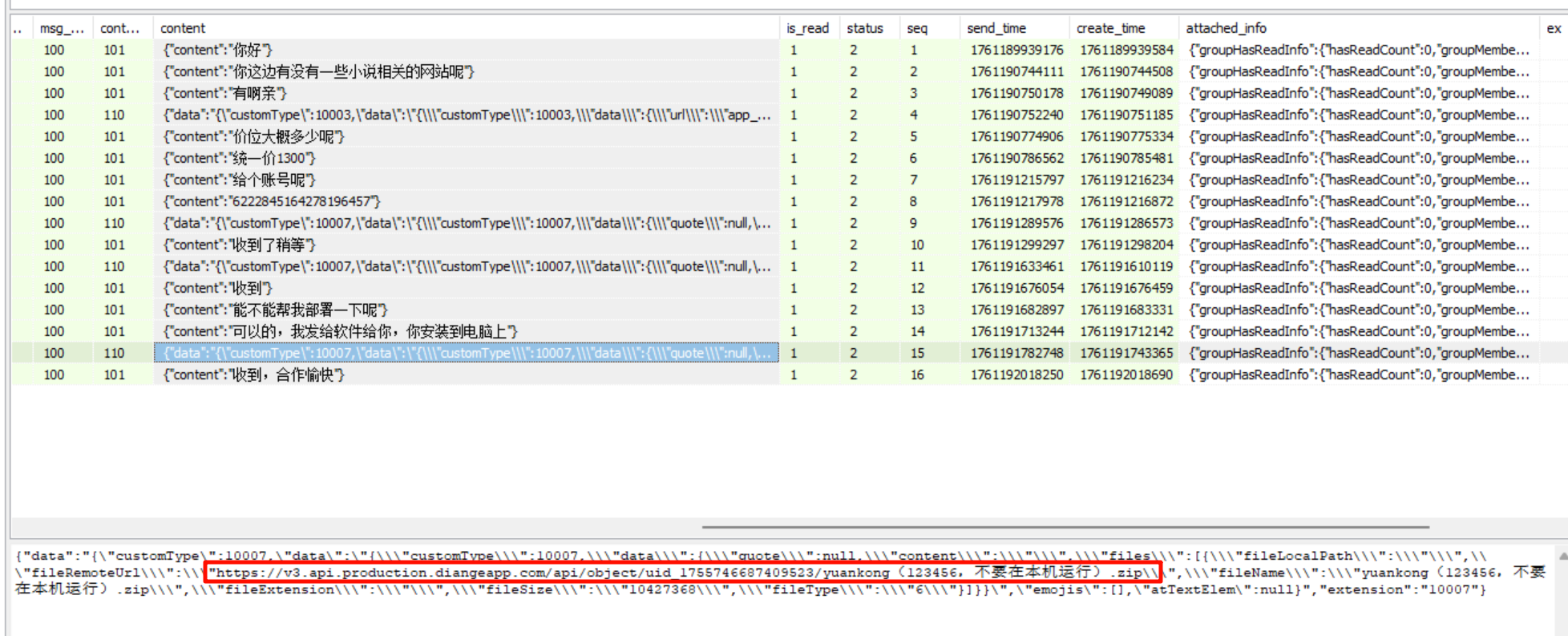
Task: Select the create_time value 1761189939584
Action: (1125, 50)
